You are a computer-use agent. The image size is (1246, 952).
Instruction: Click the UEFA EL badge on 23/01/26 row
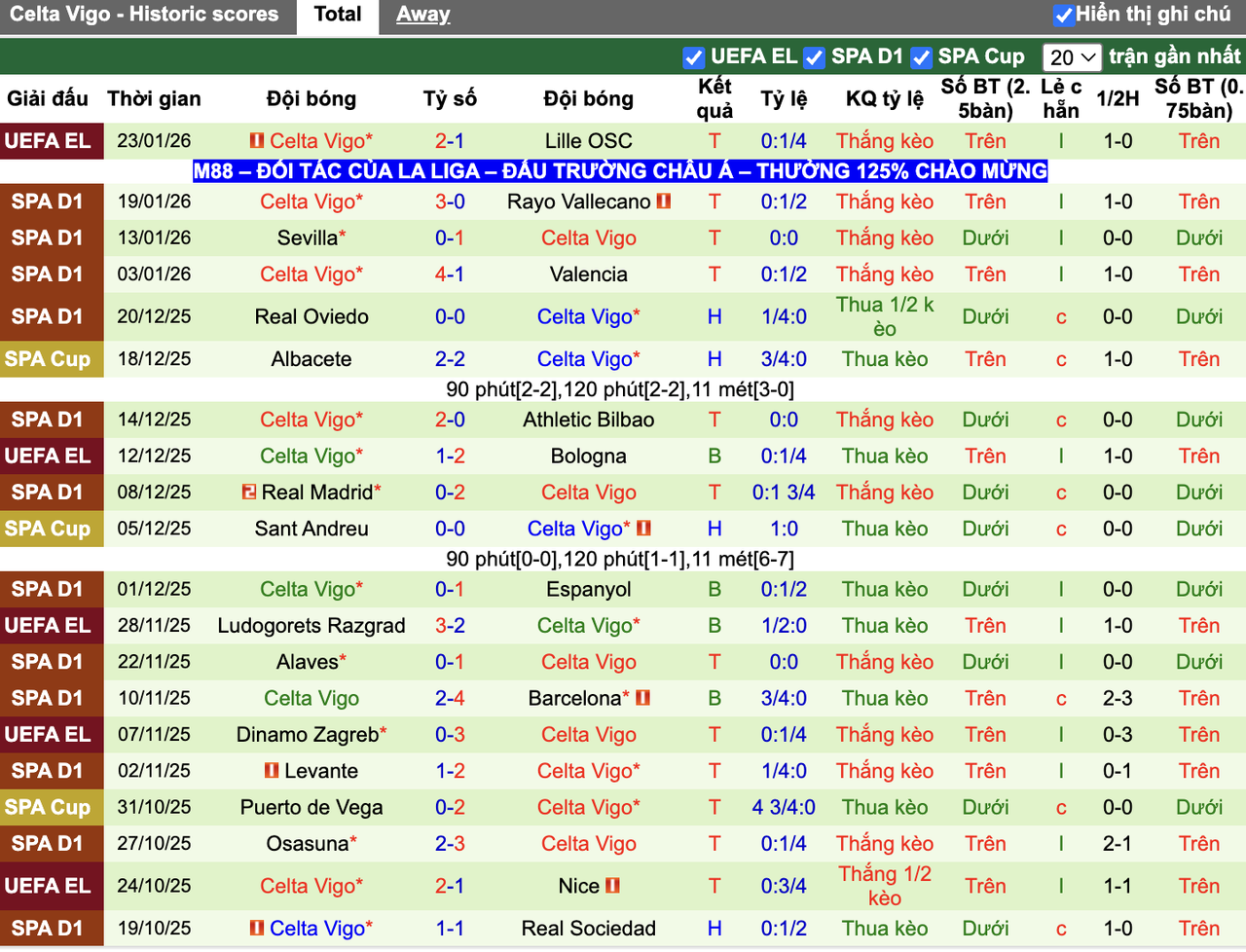pos(52,141)
